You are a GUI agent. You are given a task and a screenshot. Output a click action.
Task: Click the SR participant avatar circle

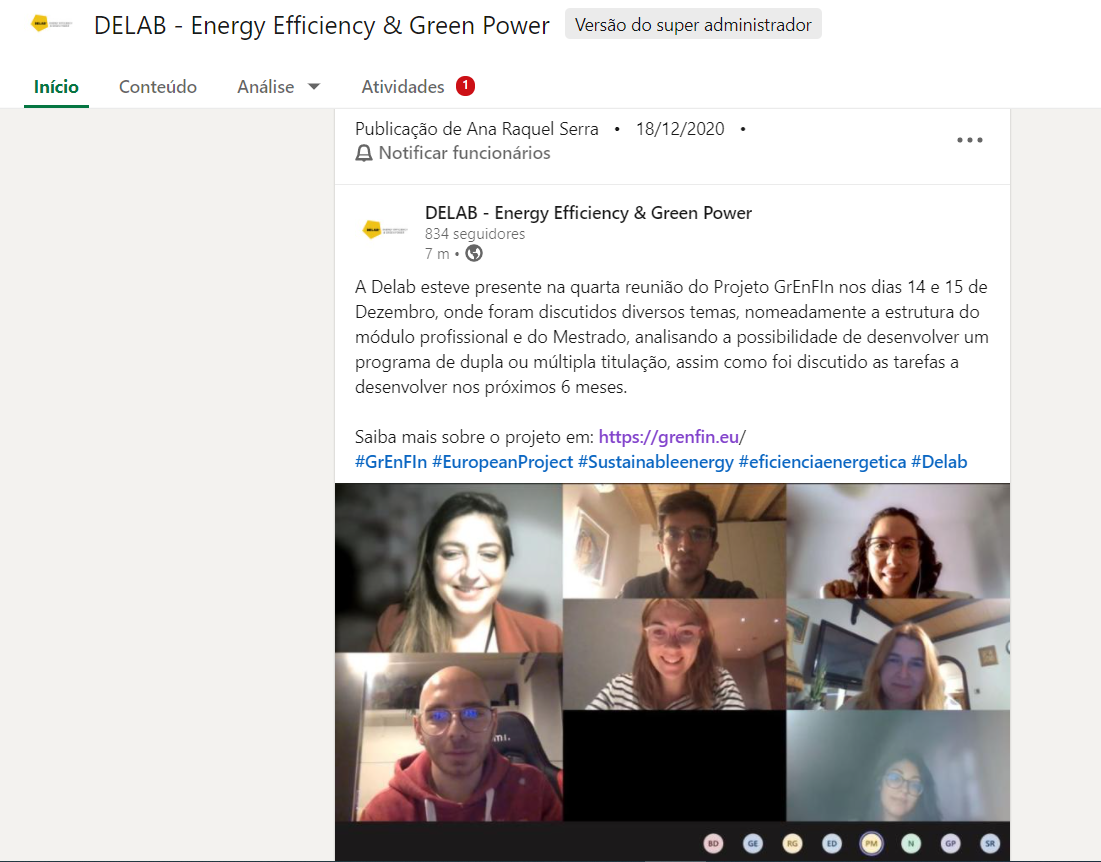(x=989, y=843)
